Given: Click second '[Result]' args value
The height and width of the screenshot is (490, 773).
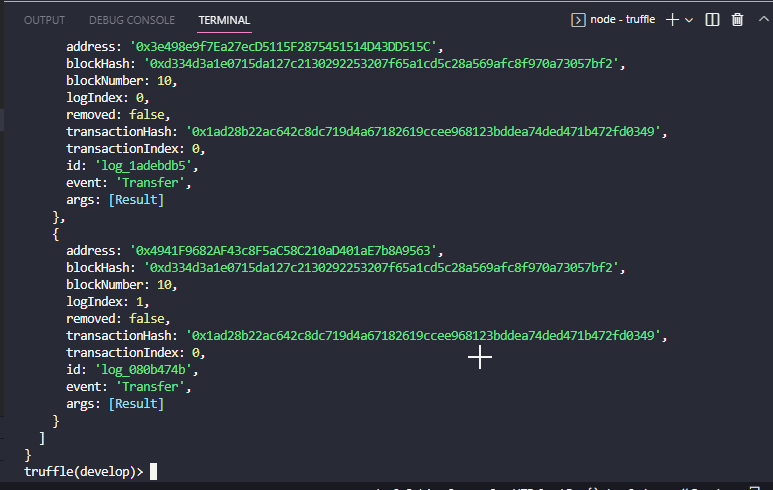Looking at the screenshot, I should [x=136, y=404].
